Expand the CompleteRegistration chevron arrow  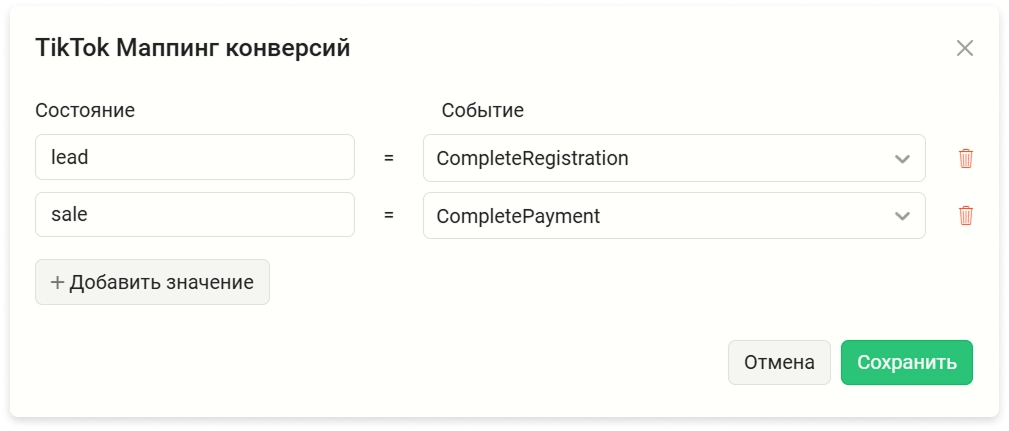tap(902, 159)
